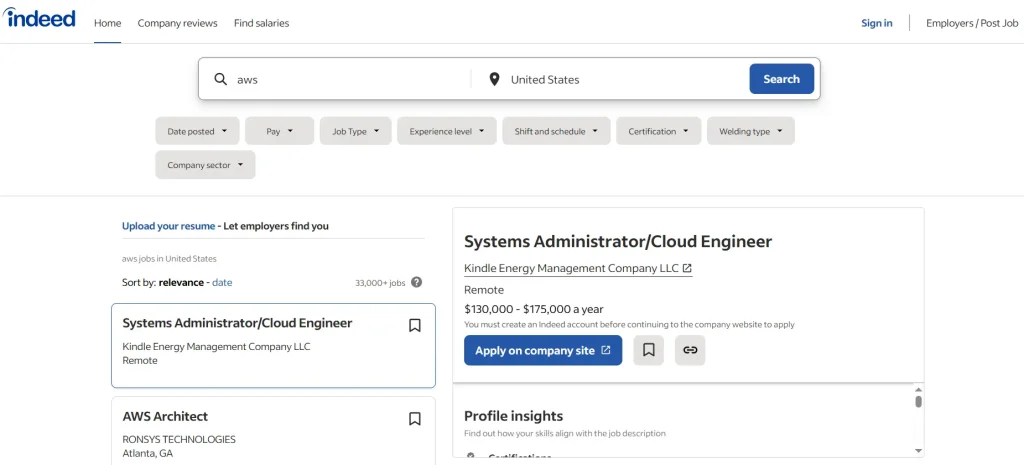Image resolution: width=1024 pixels, height=465 pixels.
Task: Open the Shift and schedule filter
Action: 556,131
